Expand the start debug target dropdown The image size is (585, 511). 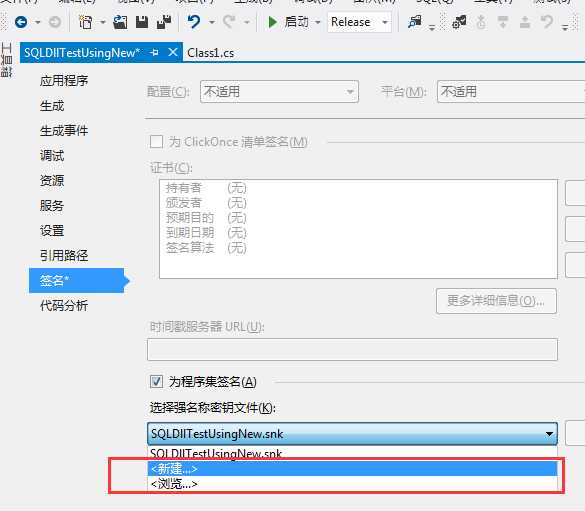[318, 23]
